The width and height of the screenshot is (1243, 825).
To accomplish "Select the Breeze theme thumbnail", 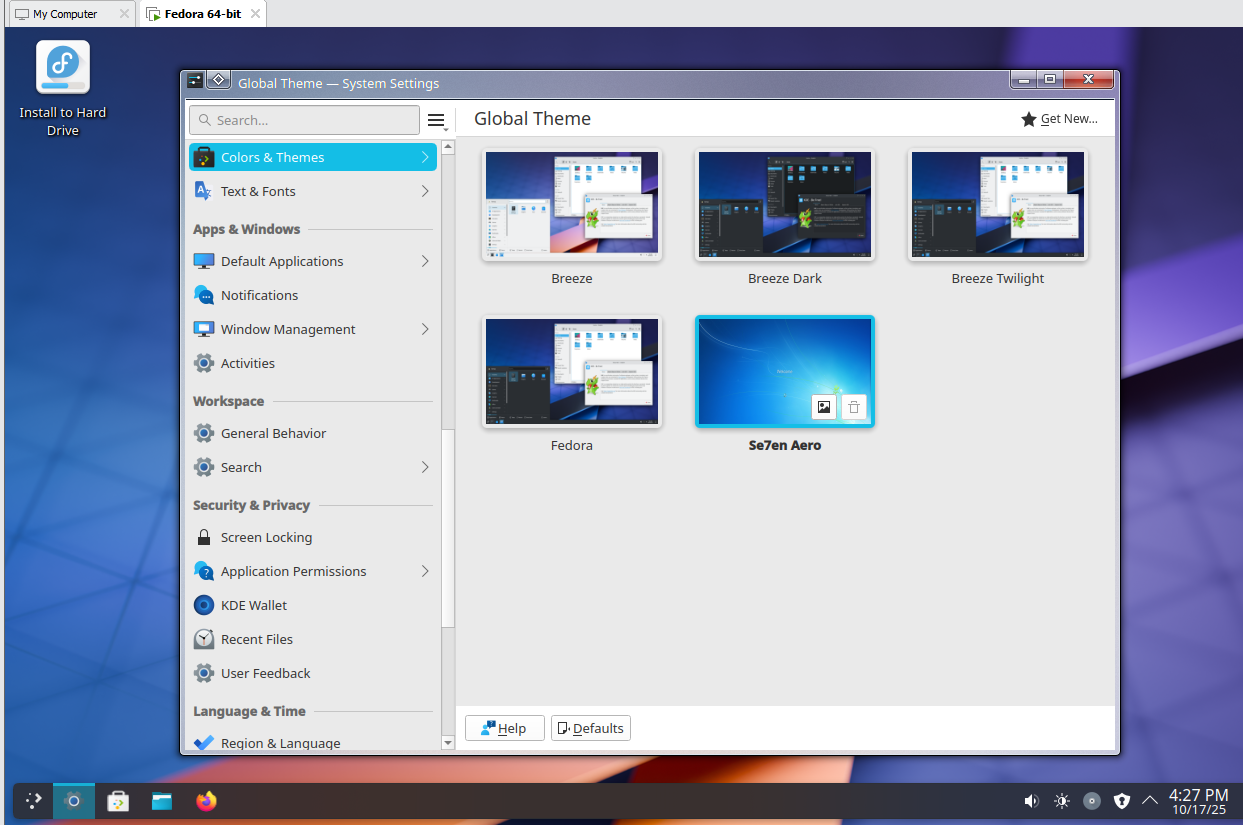I will 572,206.
